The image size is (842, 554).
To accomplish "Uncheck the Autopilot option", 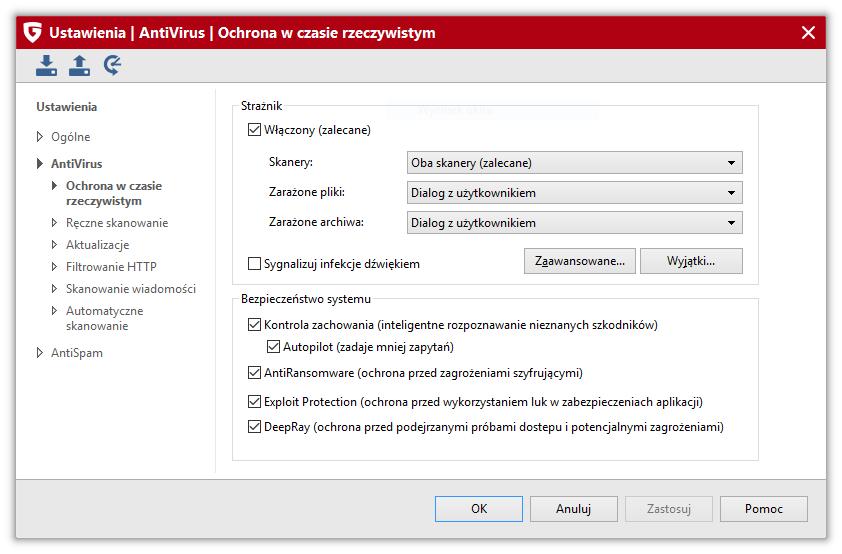I will click(x=273, y=347).
